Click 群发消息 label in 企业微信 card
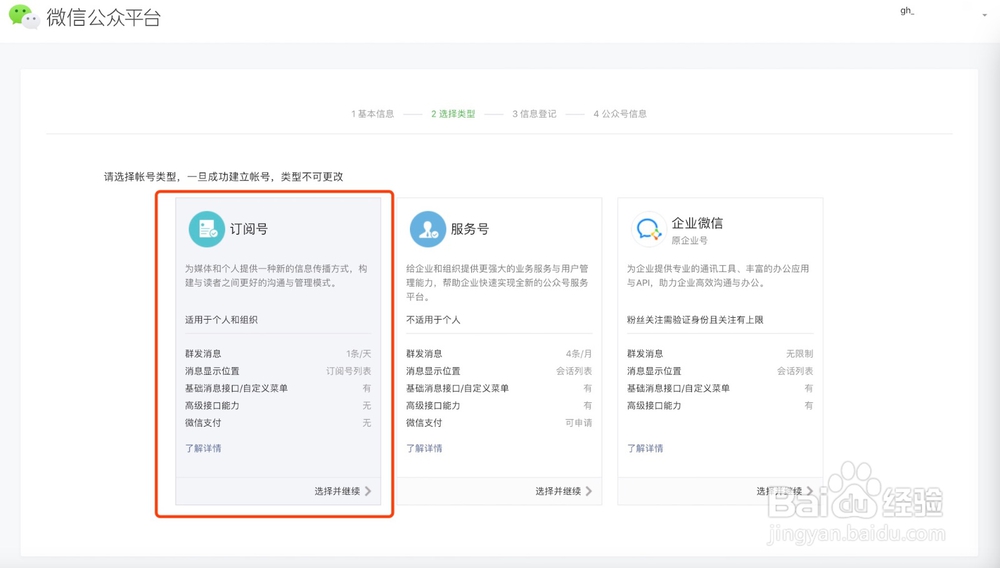 [645, 353]
